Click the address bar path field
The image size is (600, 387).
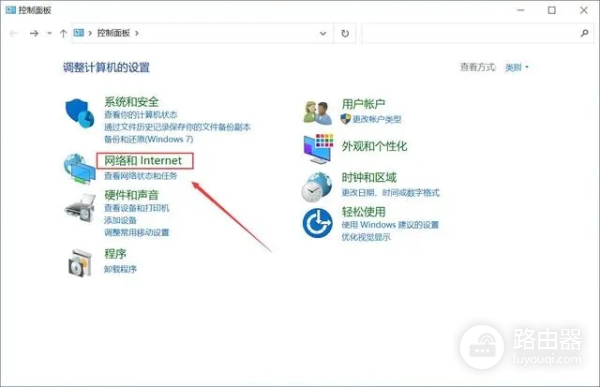click(202, 33)
